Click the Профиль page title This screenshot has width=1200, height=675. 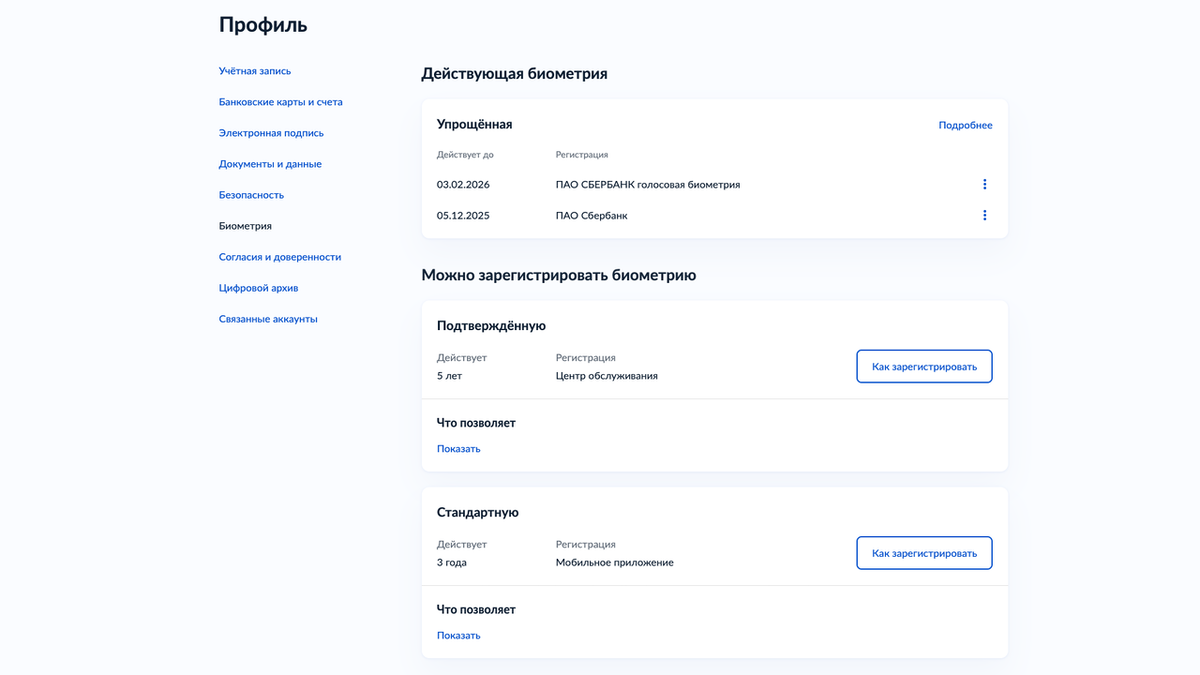click(x=263, y=25)
